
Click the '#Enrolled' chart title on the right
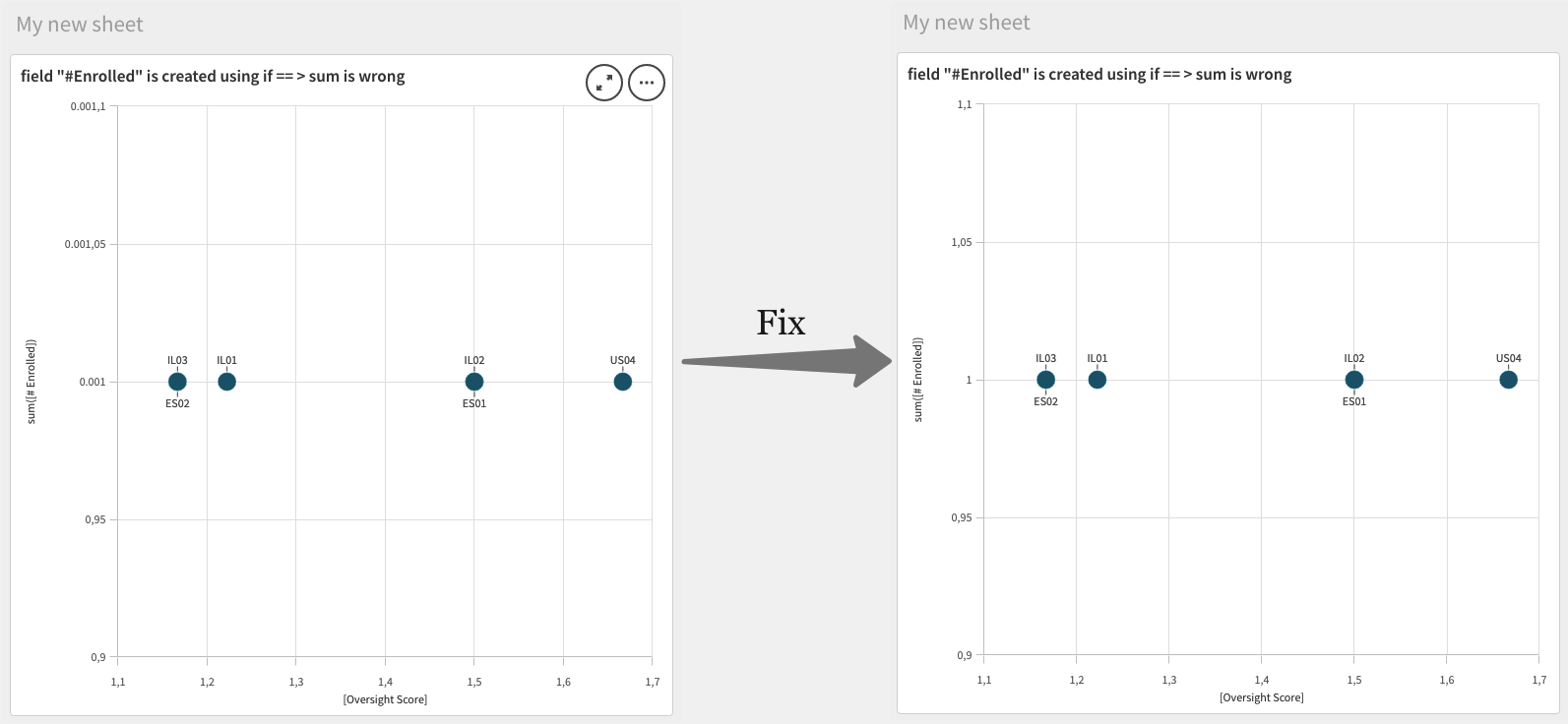click(1099, 74)
